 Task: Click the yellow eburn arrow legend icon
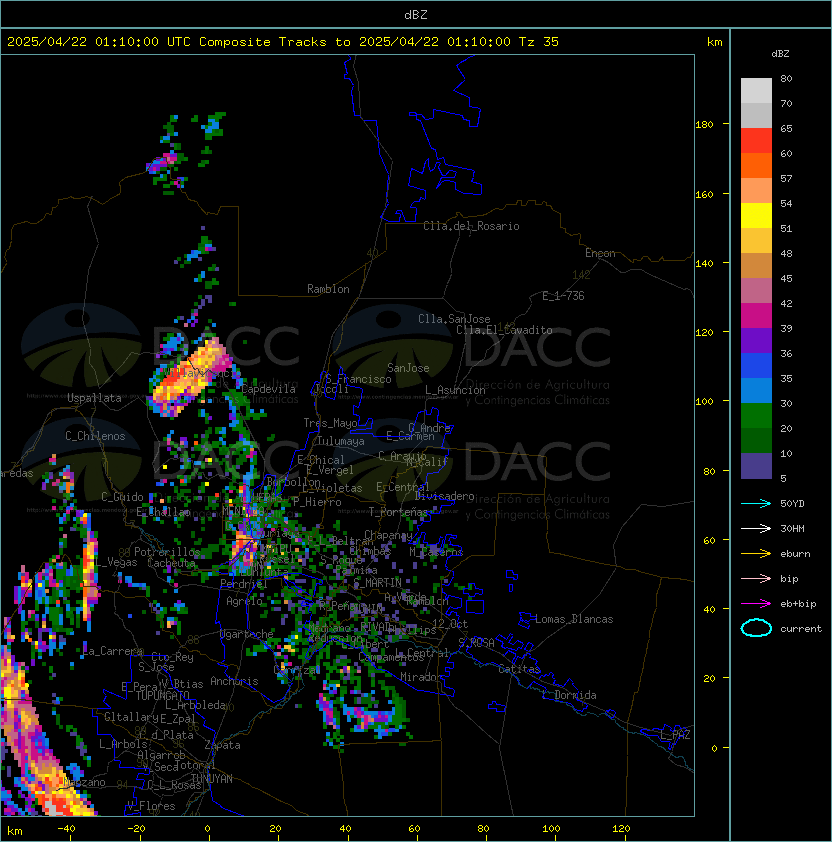pyautogui.click(x=756, y=553)
